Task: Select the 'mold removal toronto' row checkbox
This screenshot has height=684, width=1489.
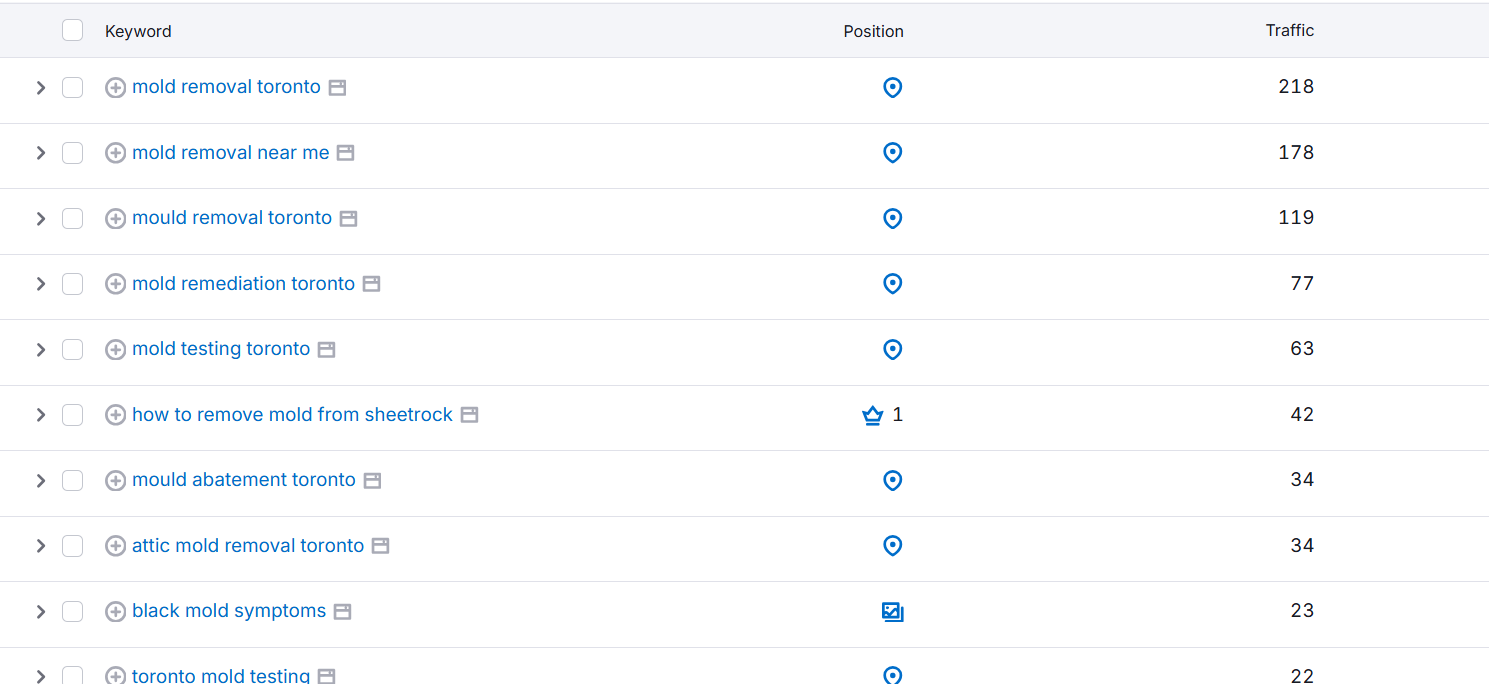Action: coord(72,88)
